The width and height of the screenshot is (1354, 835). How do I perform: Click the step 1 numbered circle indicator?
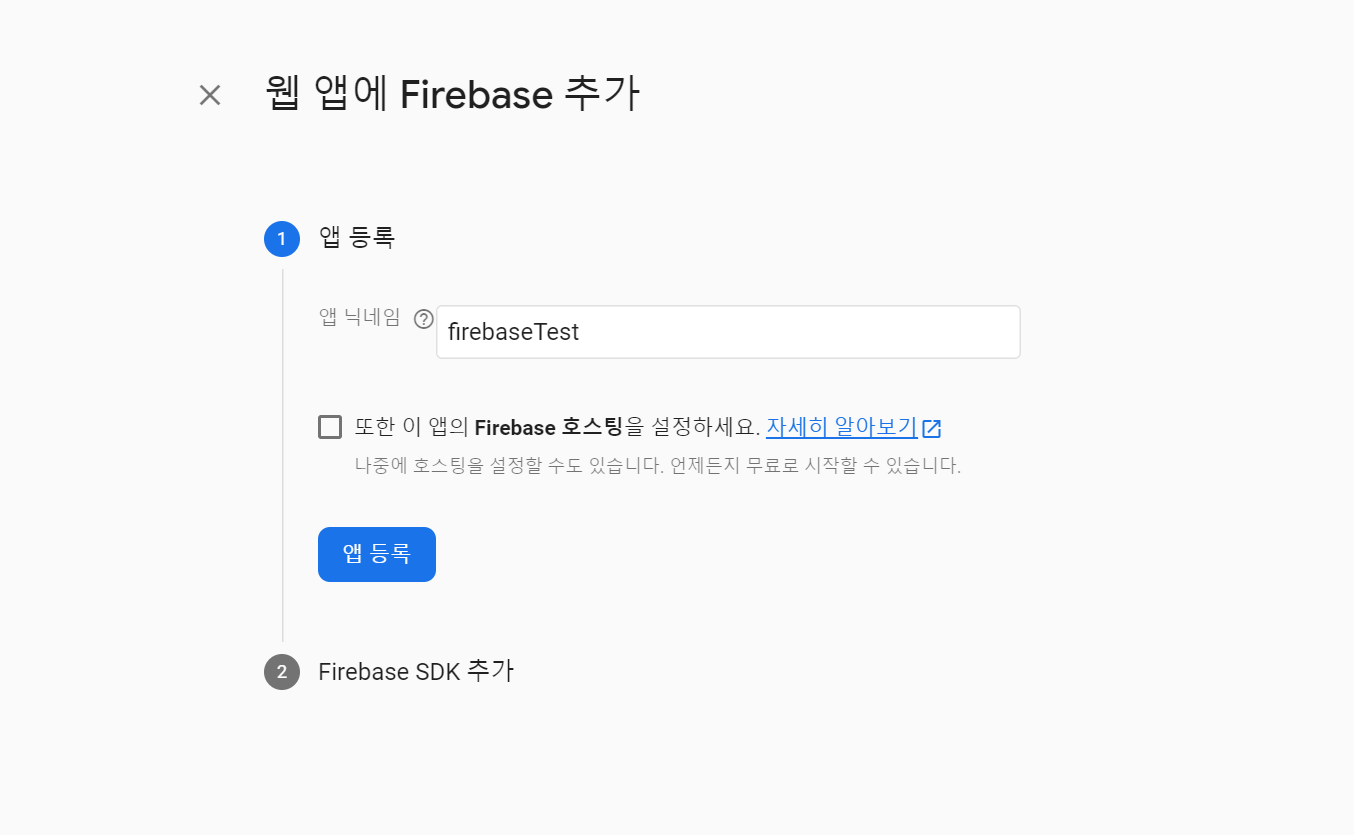(x=282, y=239)
